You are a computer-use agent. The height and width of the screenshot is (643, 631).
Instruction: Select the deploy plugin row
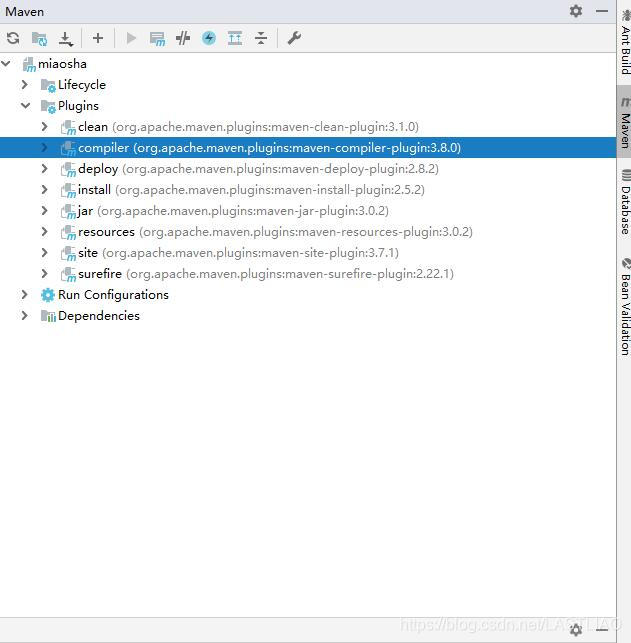308,169
